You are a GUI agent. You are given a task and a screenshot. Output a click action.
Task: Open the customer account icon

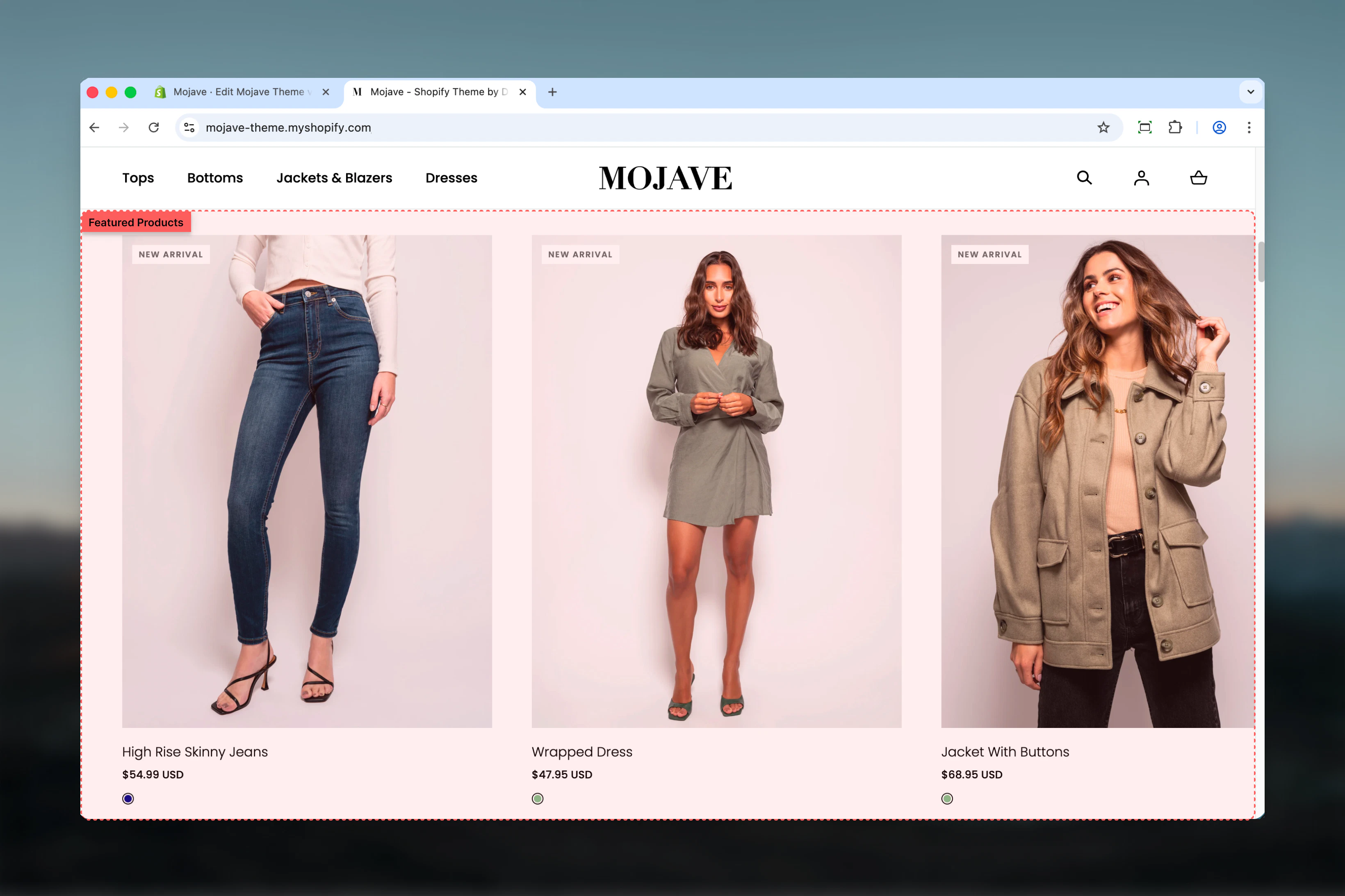(x=1142, y=178)
